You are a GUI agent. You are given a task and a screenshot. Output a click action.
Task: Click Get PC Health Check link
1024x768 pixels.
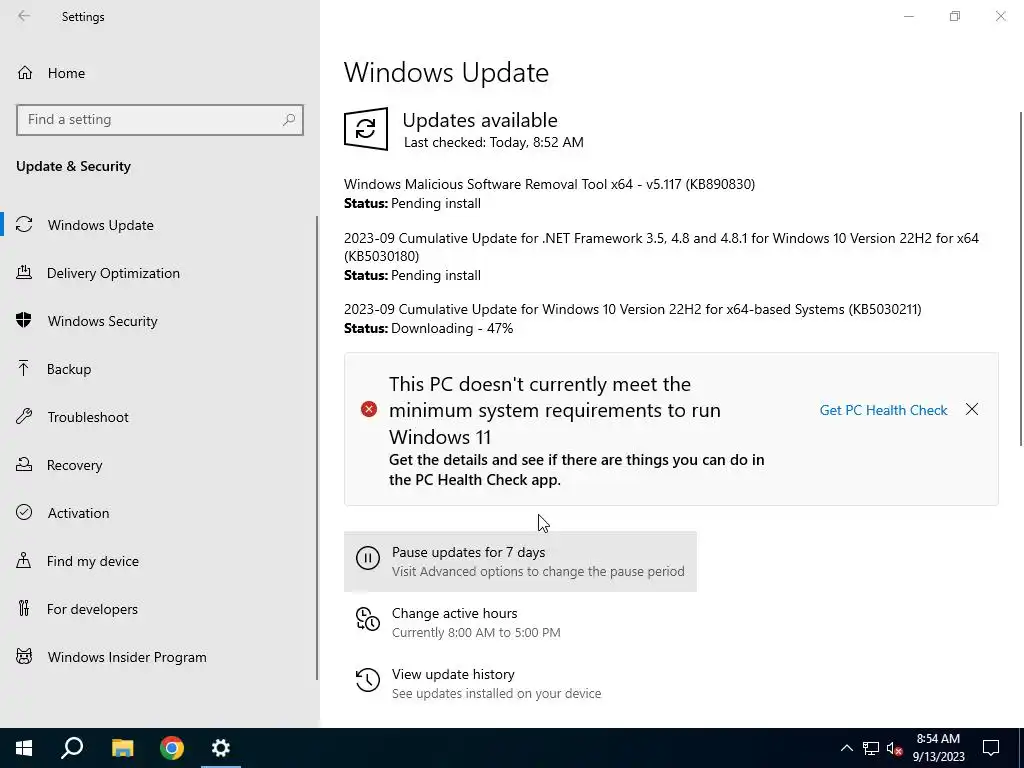pos(883,410)
